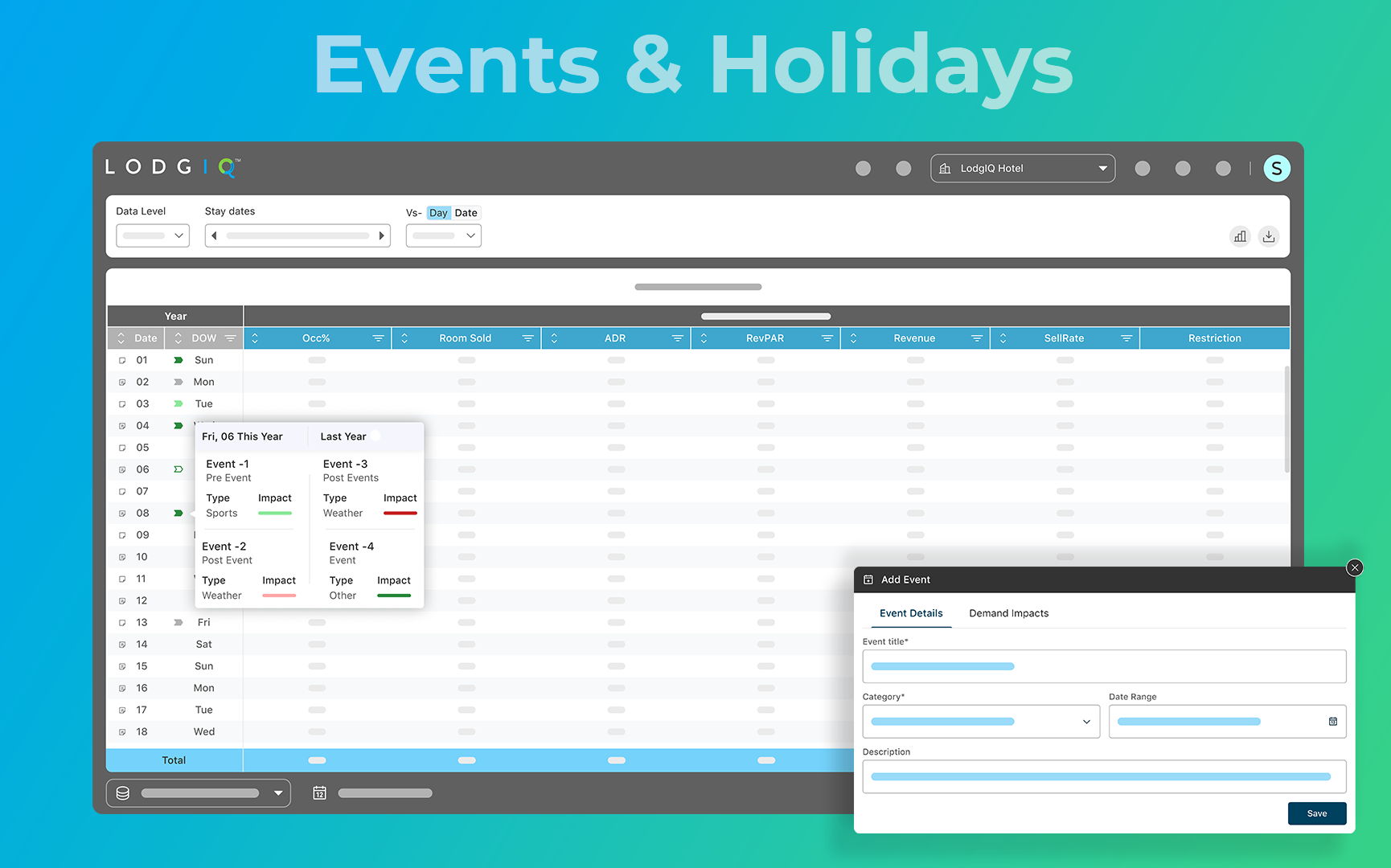Switch the Vs comparison to Date

tap(466, 213)
